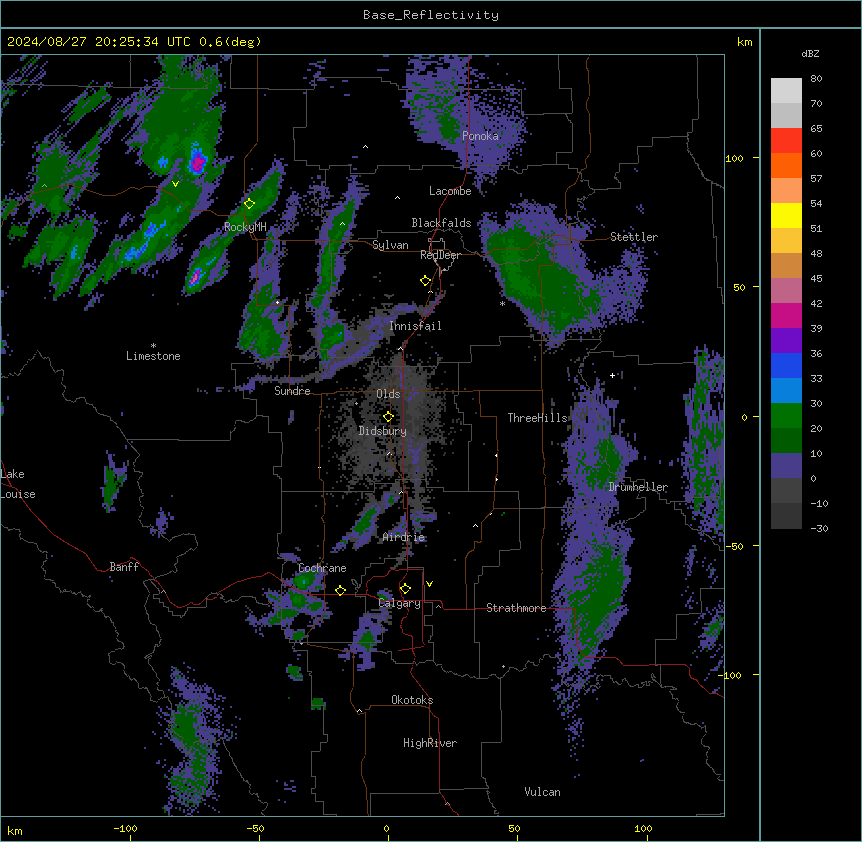
Task: Click the Cochrane label
Action: click(322, 568)
